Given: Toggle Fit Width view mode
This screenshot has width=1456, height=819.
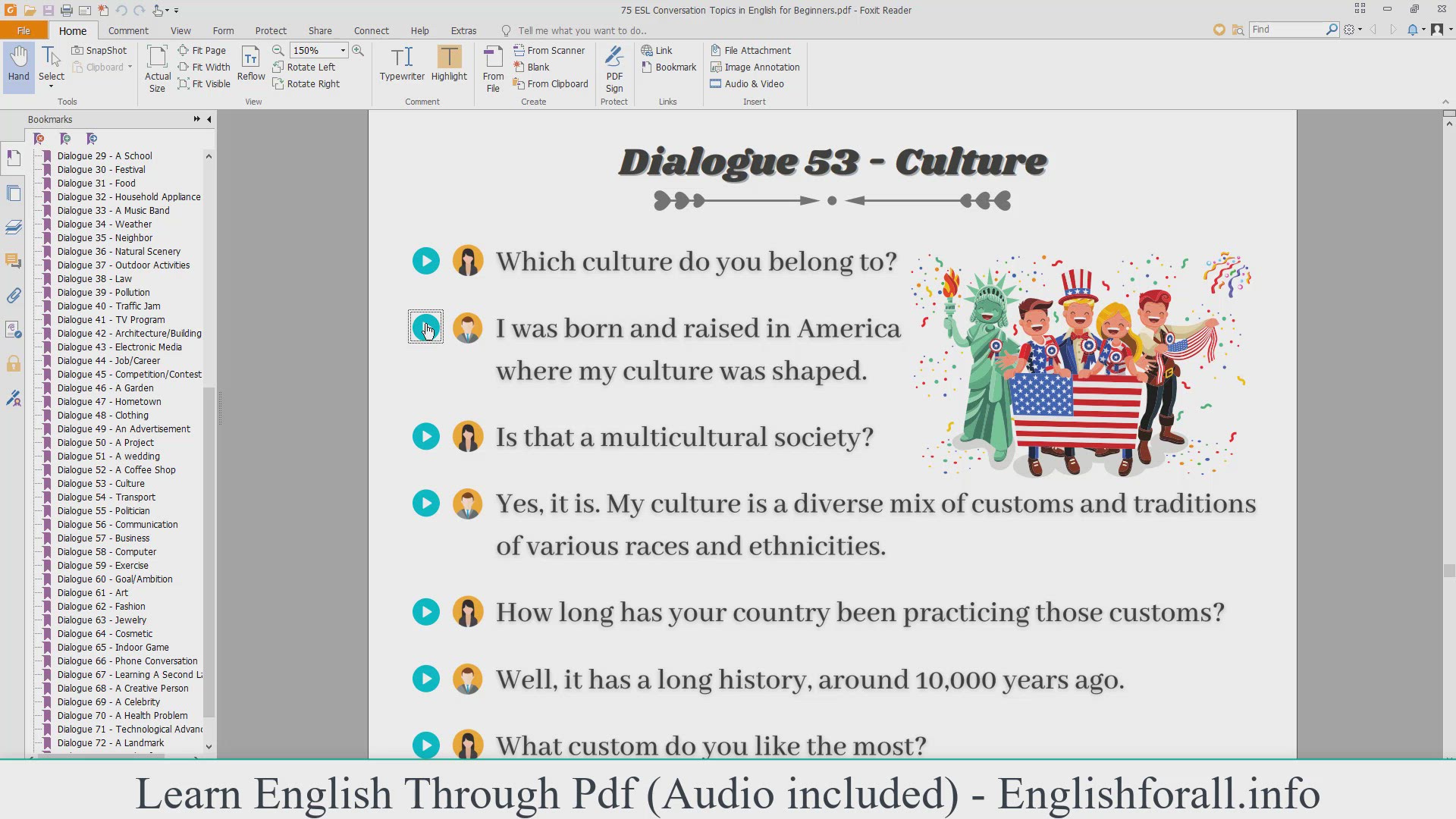Looking at the screenshot, I should tap(203, 67).
